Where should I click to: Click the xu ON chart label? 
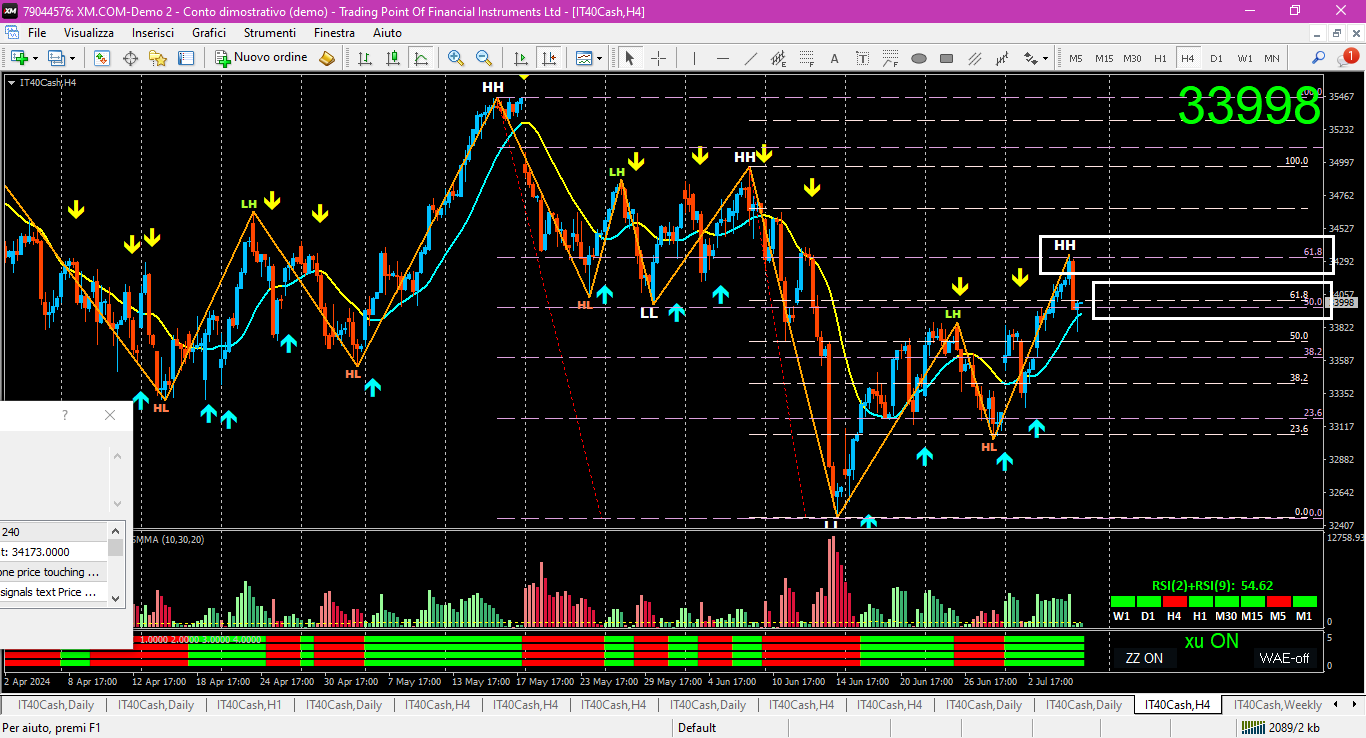tap(1211, 641)
